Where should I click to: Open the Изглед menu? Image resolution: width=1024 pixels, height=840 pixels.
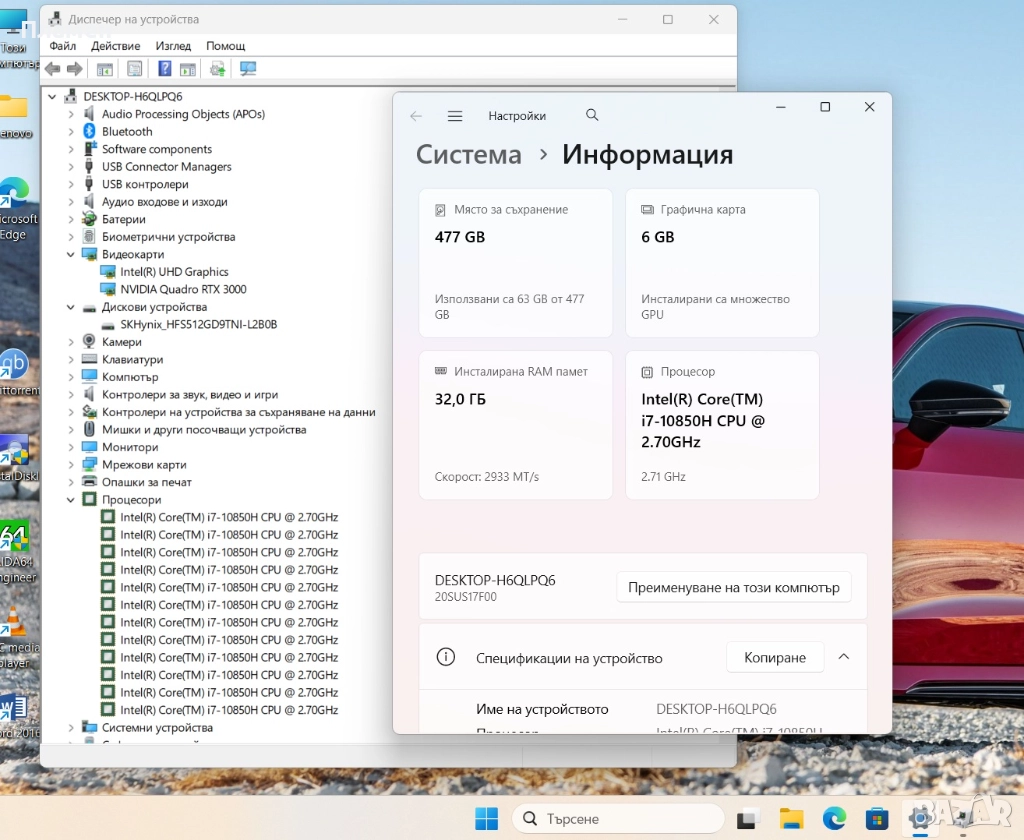pyautogui.click(x=173, y=46)
